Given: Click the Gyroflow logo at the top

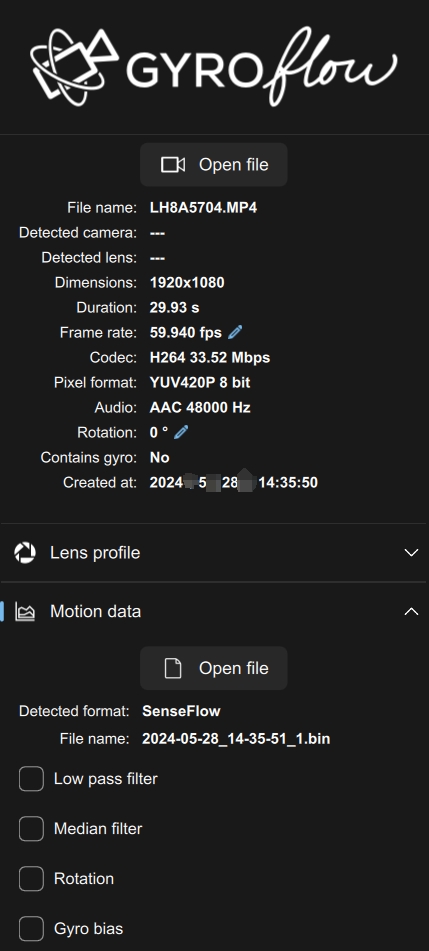Looking at the screenshot, I should pos(214,67).
